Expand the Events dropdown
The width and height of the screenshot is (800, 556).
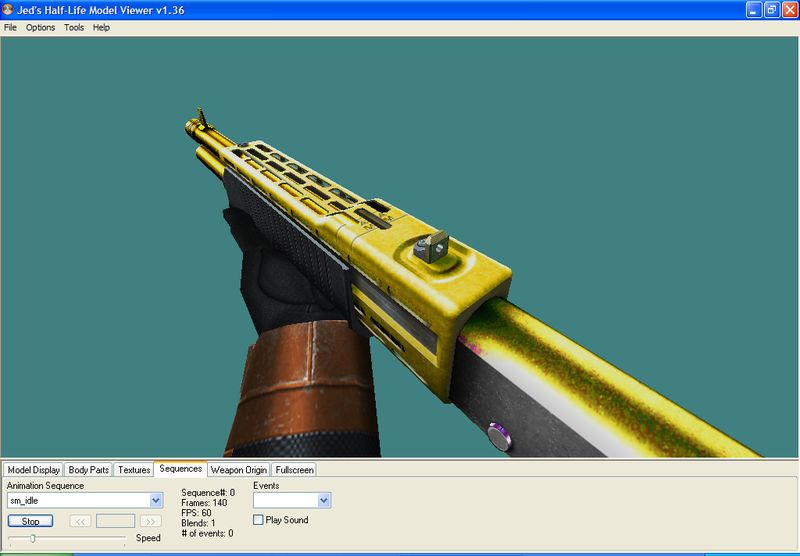323,500
